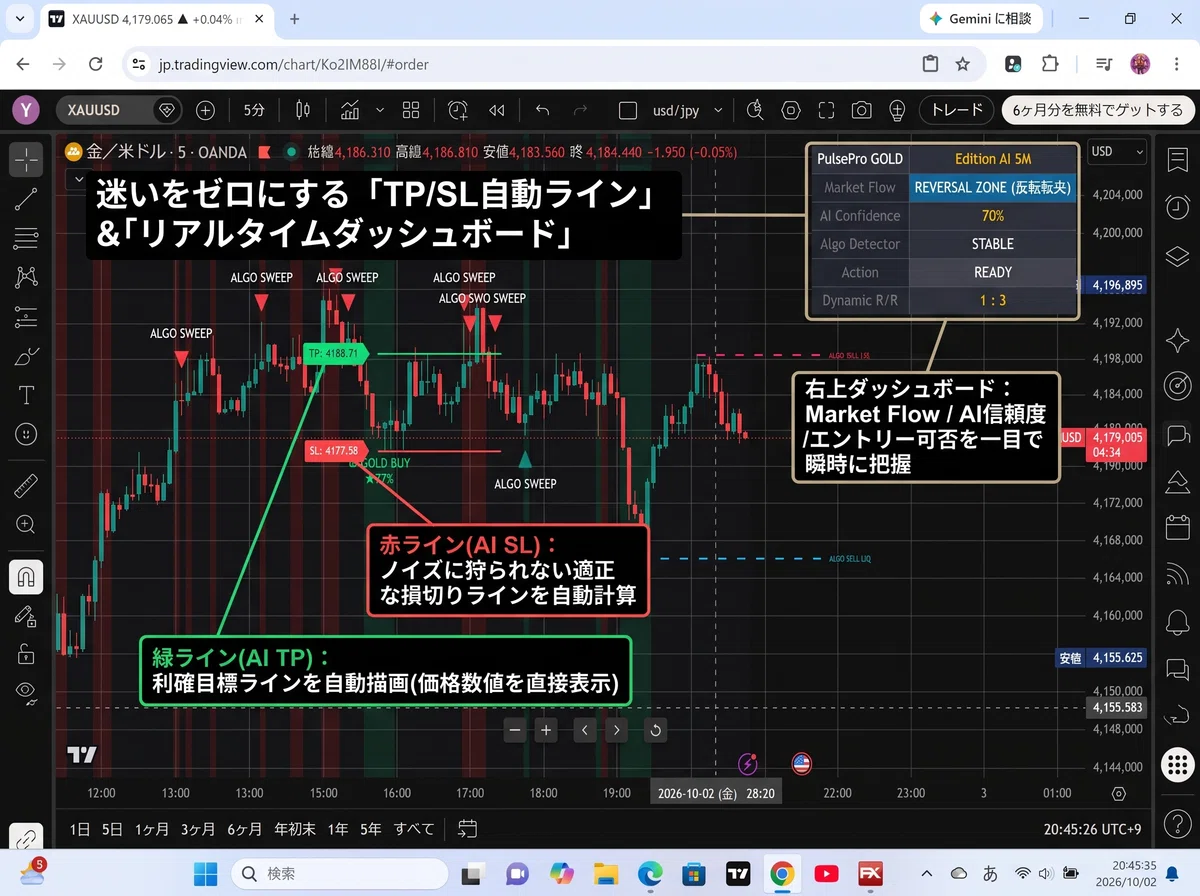Select the 1ヶ月 date range tab

[151, 829]
